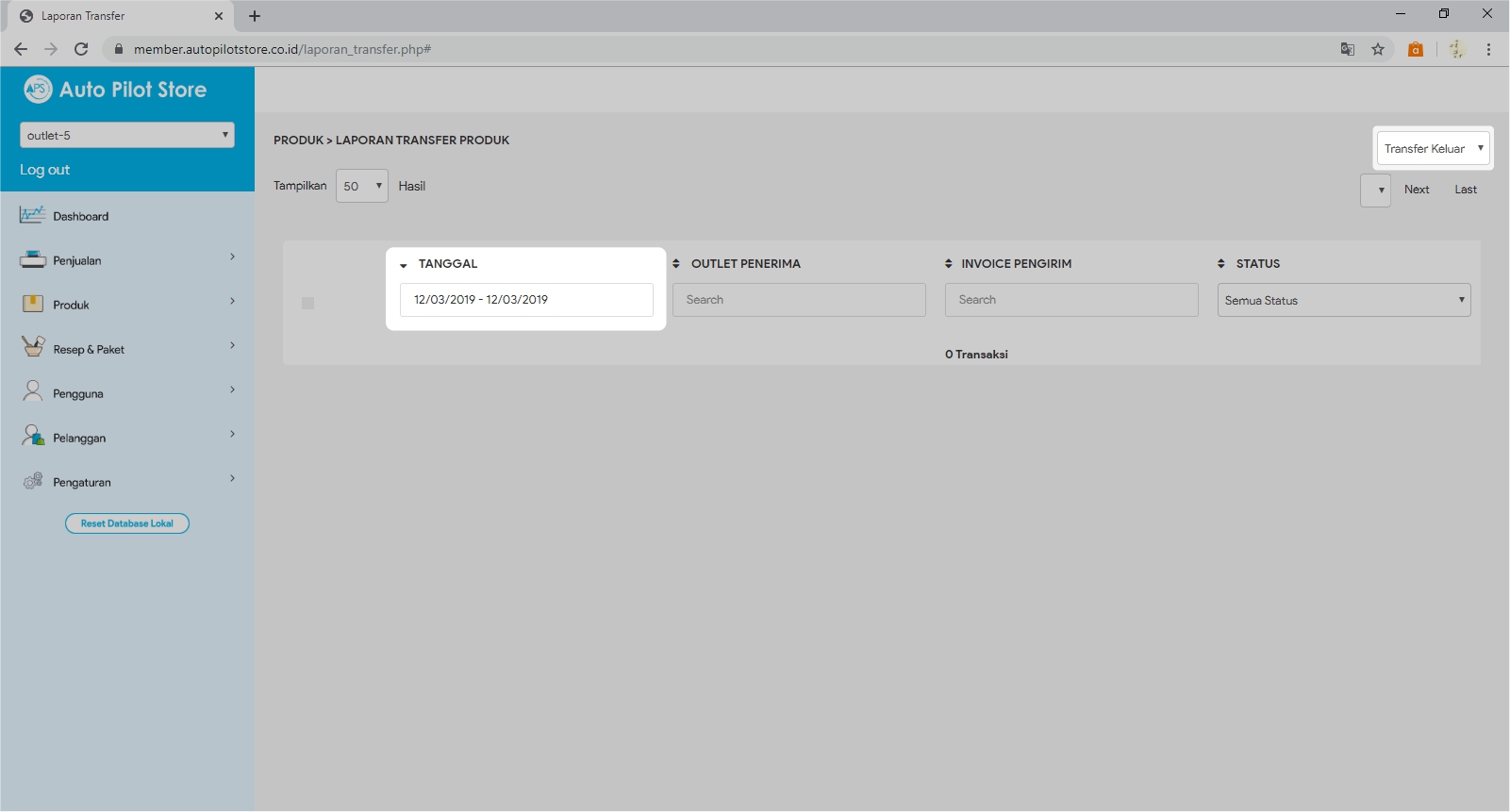Viewport: 1510px width, 812px height.
Task: Toggle the select-all checkbox in table header
Action: click(307, 303)
